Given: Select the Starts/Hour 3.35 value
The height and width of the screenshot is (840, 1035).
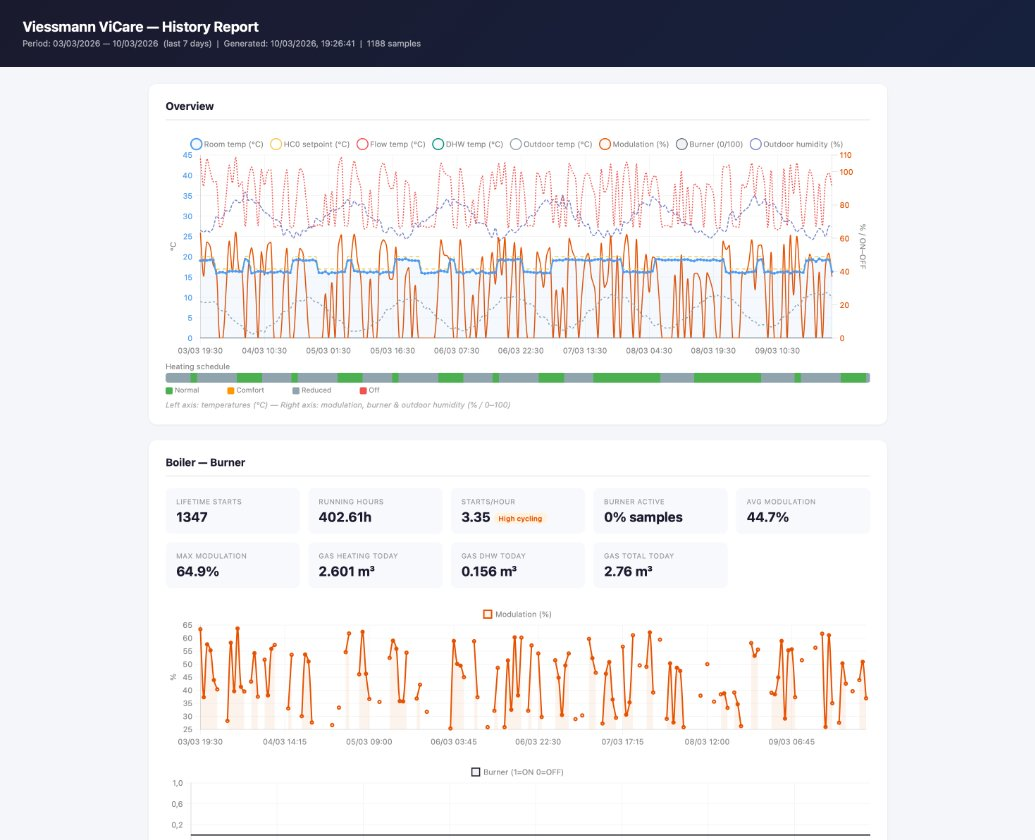Looking at the screenshot, I should tap(475, 517).
